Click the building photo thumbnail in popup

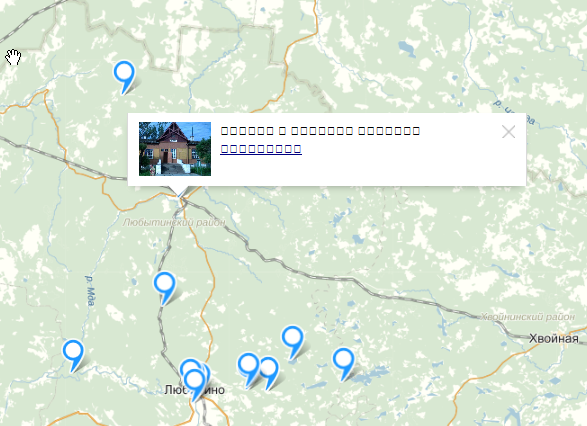coord(175,149)
